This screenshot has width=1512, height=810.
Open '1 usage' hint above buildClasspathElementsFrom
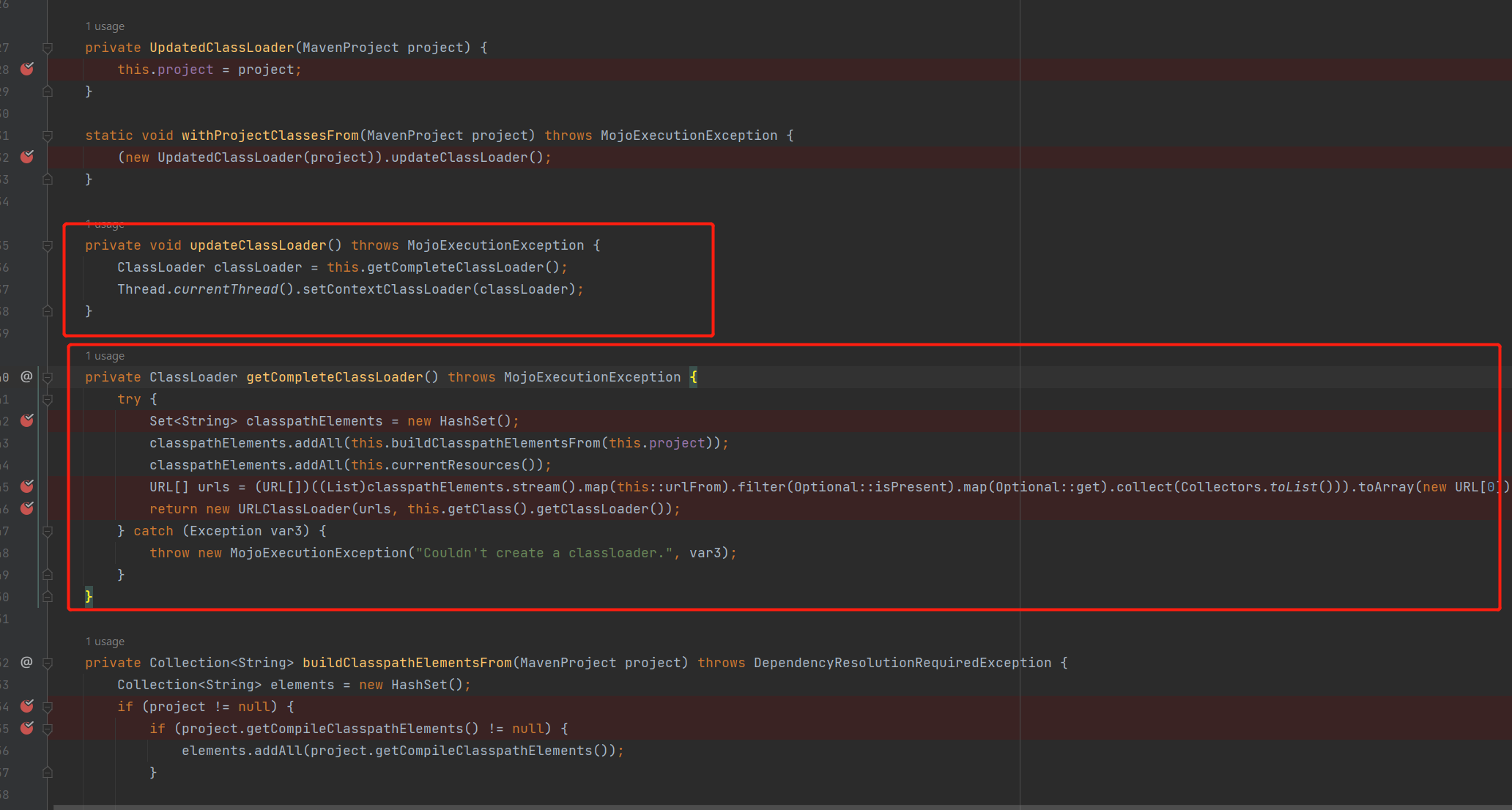click(x=105, y=642)
